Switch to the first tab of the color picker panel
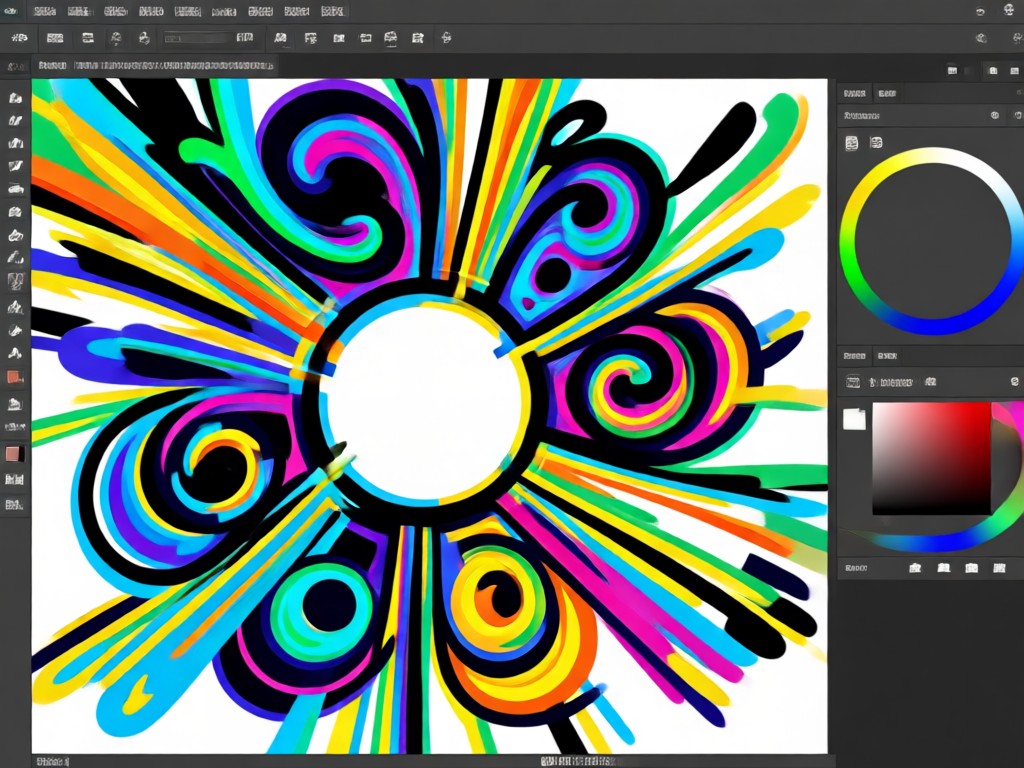The image size is (1024, 768). click(854, 356)
